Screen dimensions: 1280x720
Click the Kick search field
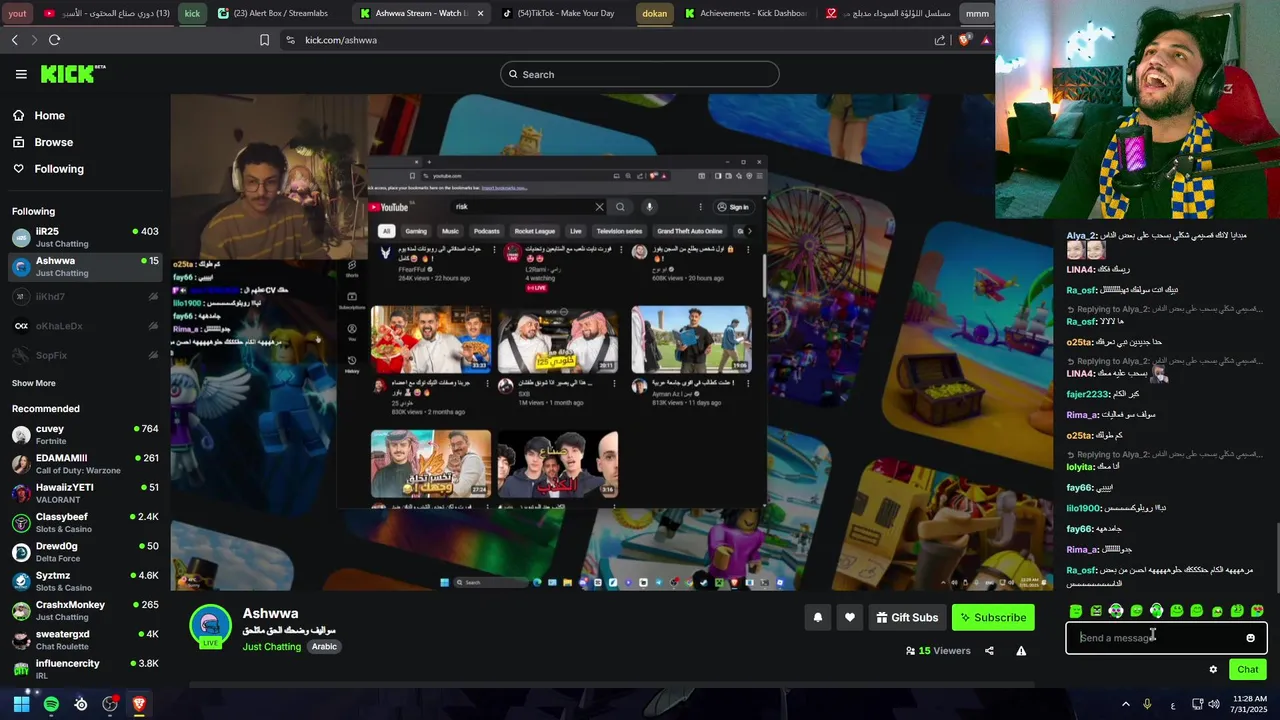(x=640, y=74)
